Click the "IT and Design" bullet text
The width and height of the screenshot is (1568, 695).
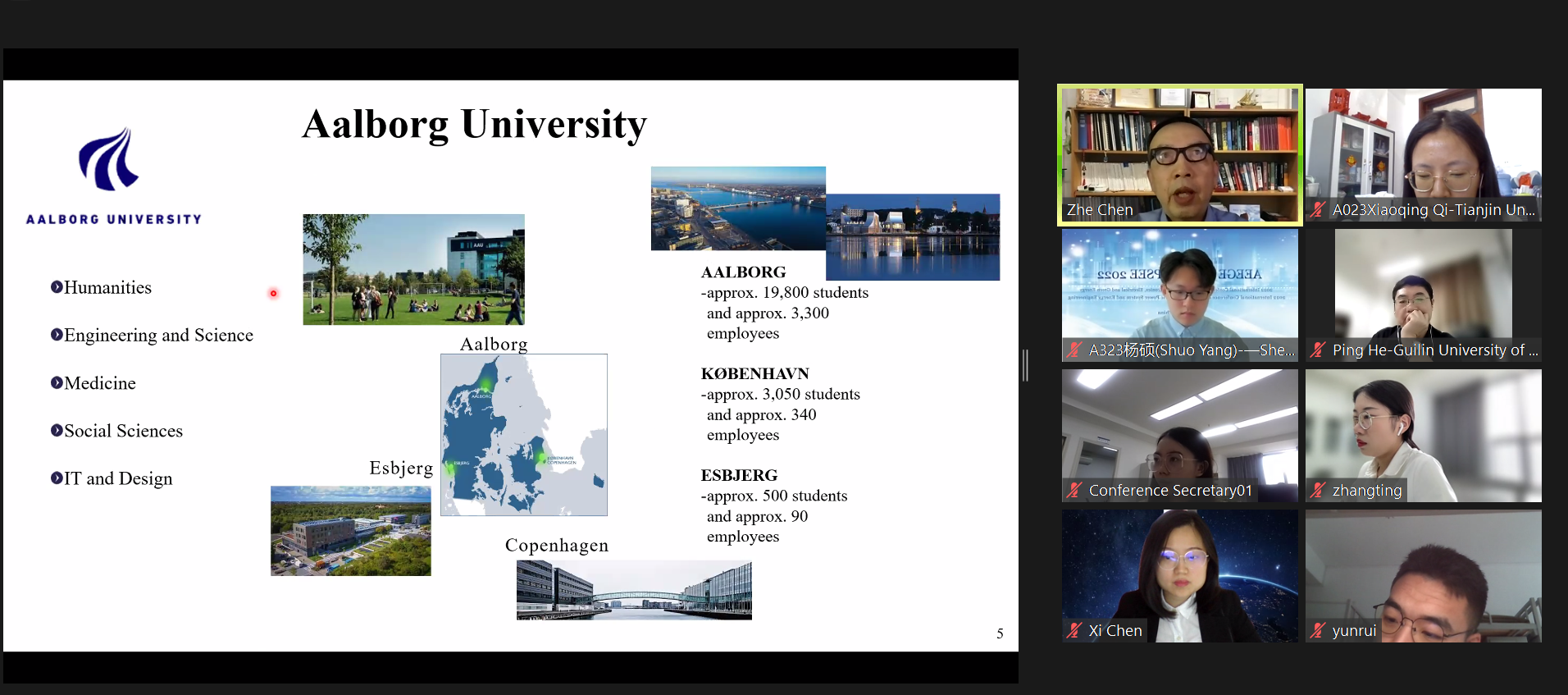pyautogui.click(x=119, y=478)
